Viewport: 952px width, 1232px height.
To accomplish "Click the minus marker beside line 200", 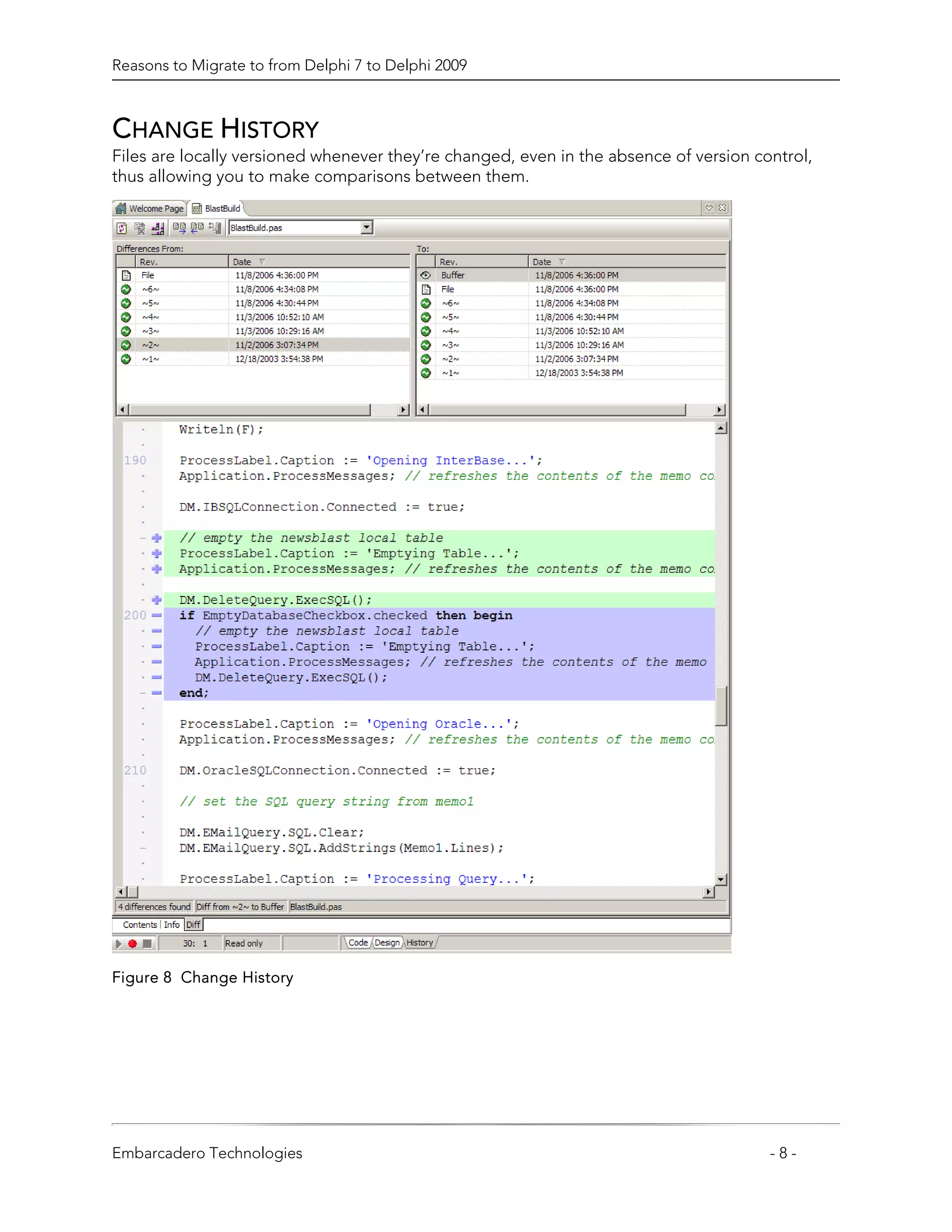I will tap(157, 616).
